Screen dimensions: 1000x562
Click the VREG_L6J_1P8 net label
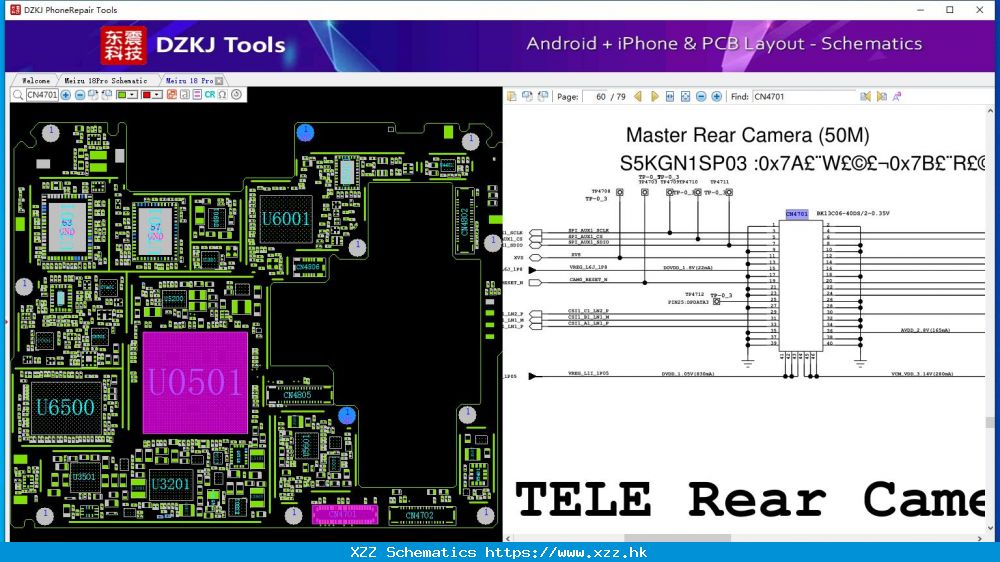pos(588,267)
